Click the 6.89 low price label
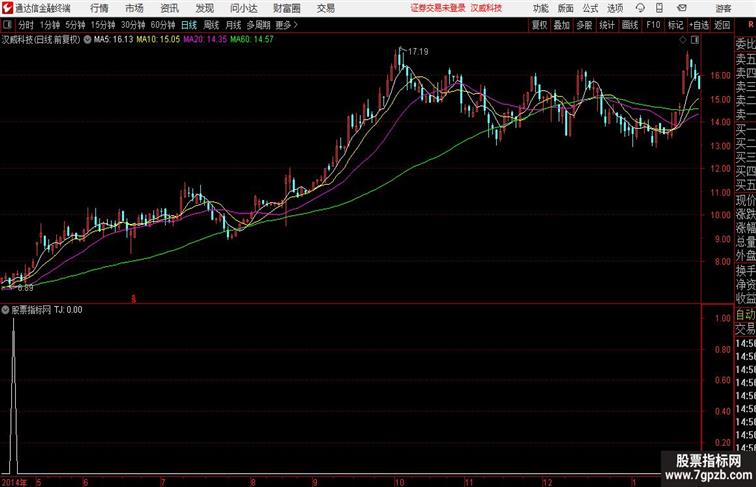Image resolution: width=756 pixels, height=487 pixels. pyautogui.click(x=26, y=288)
